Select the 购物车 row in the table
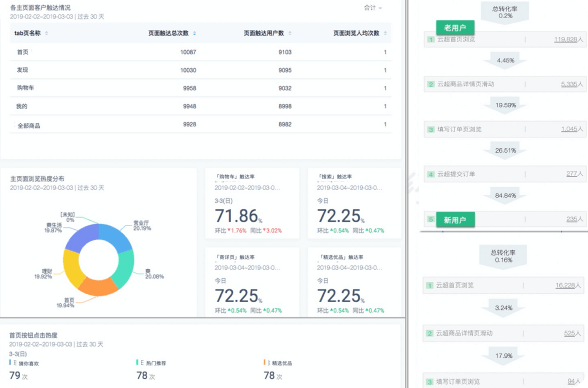588x388 pixels. 201,88
